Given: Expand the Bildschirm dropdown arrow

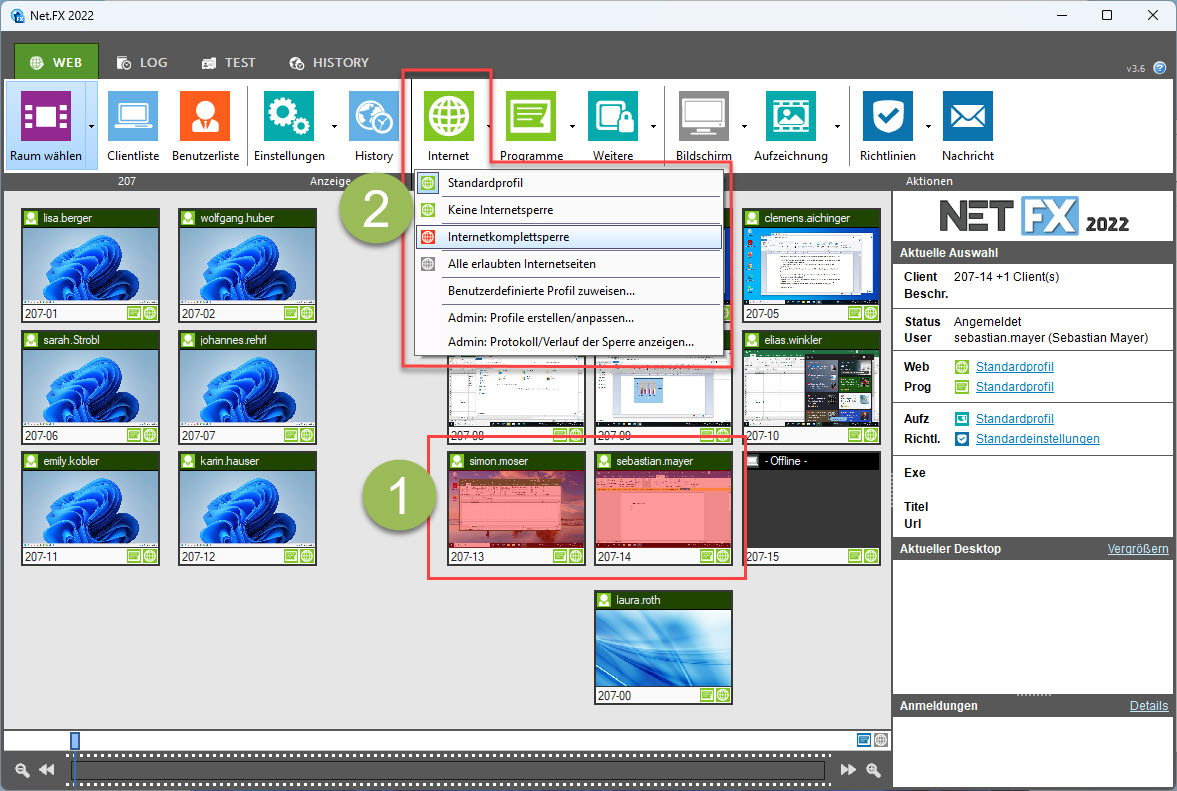Looking at the screenshot, I should [744, 126].
